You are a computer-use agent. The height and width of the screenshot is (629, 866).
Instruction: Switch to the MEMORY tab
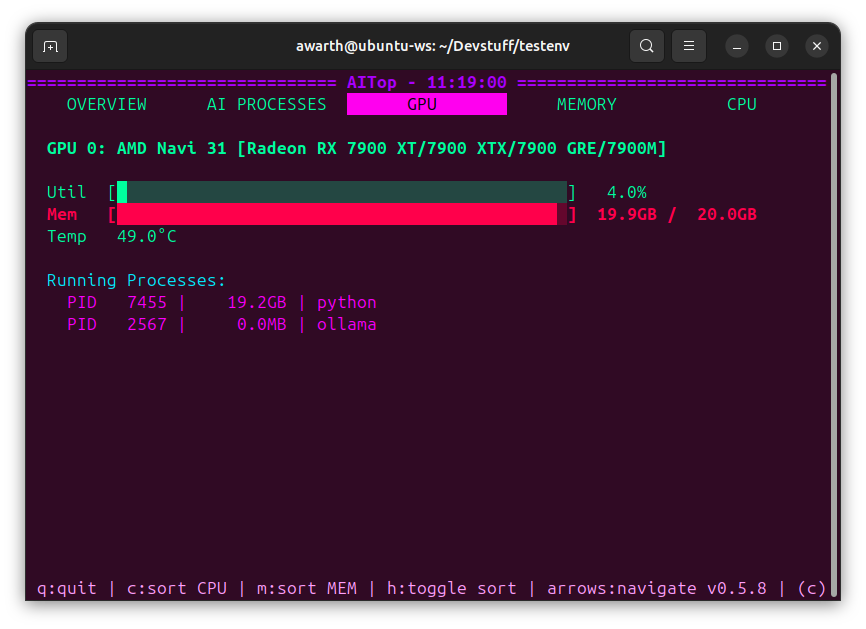coord(587,104)
